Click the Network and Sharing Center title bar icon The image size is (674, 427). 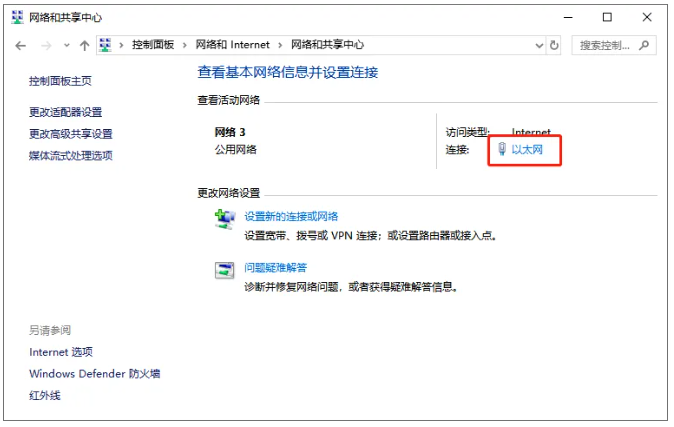18,17
